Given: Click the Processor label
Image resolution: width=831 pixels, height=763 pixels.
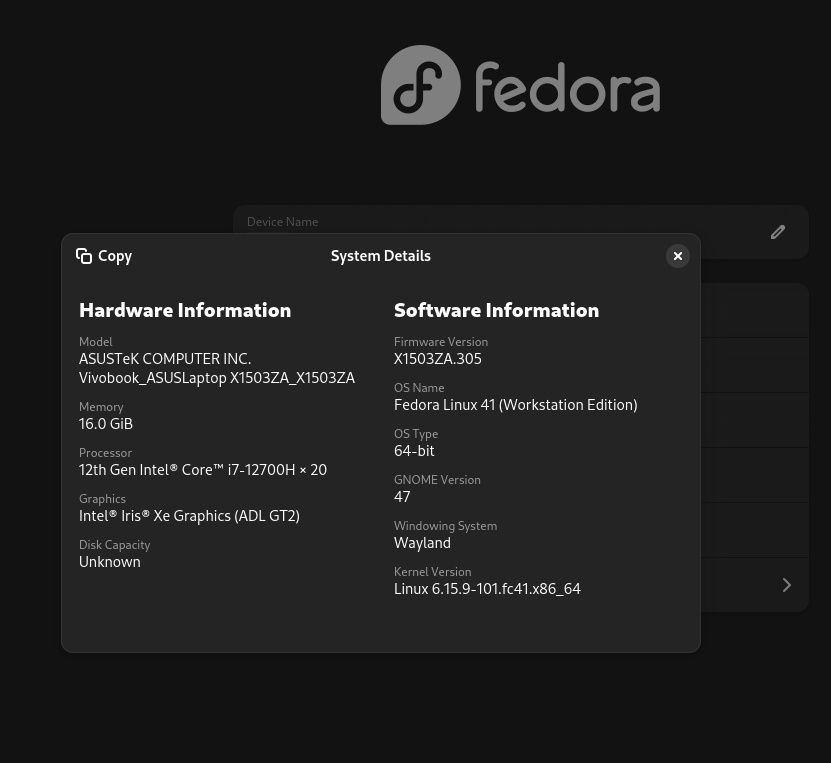Looking at the screenshot, I should 105,453.
